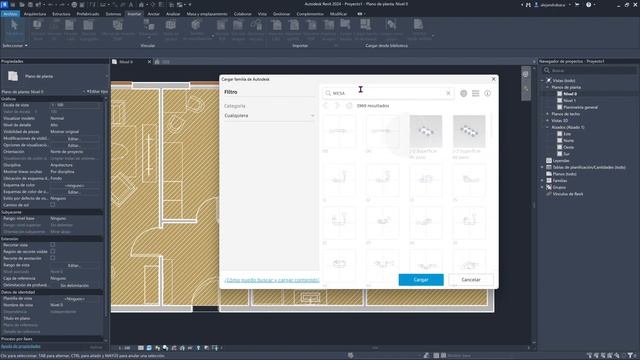The height and width of the screenshot is (360, 640).
Task: Open the help question mark icon in the title bar
Action: [x=589, y=4]
